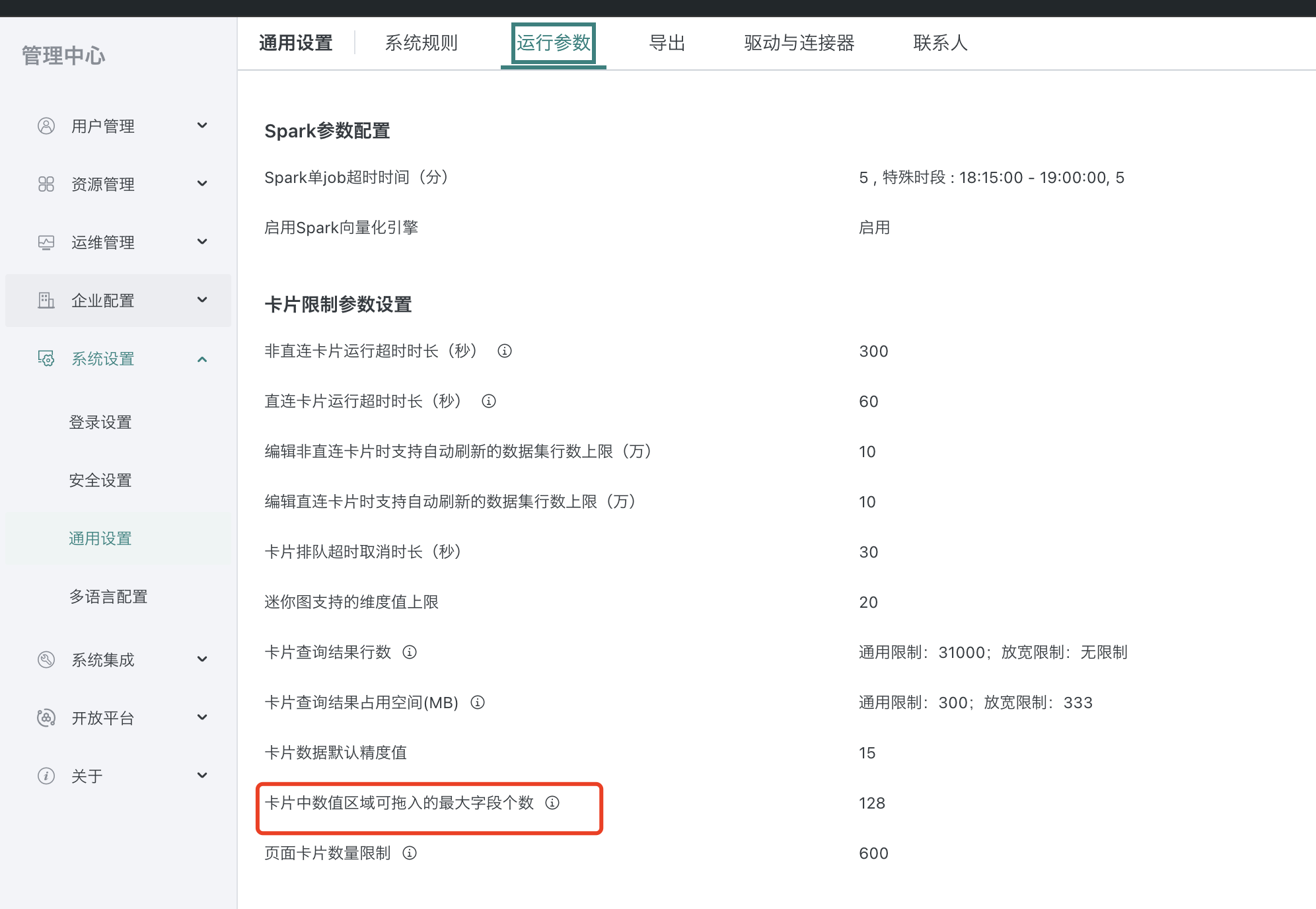Select the 开放平台 icon
1316x909 pixels.
(46, 717)
